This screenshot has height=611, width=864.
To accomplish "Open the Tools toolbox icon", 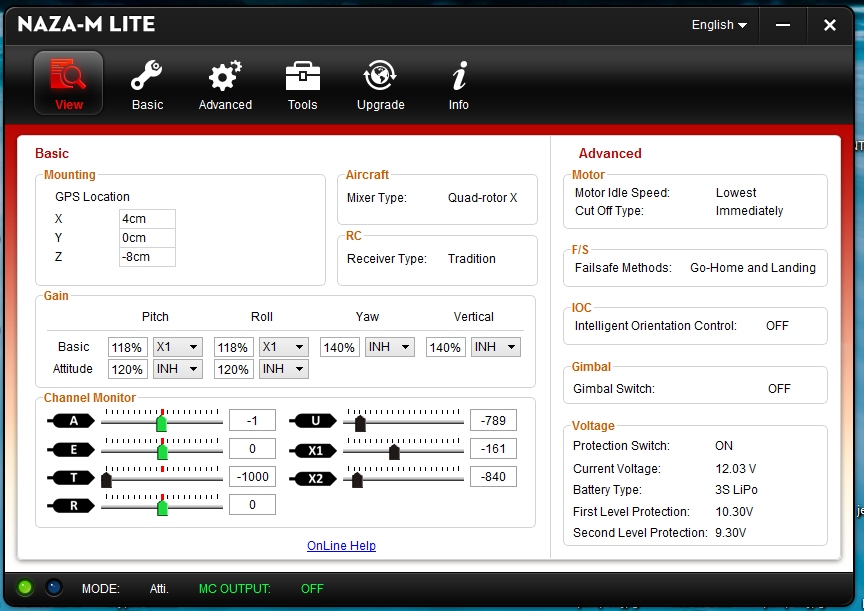I will coord(303,75).
